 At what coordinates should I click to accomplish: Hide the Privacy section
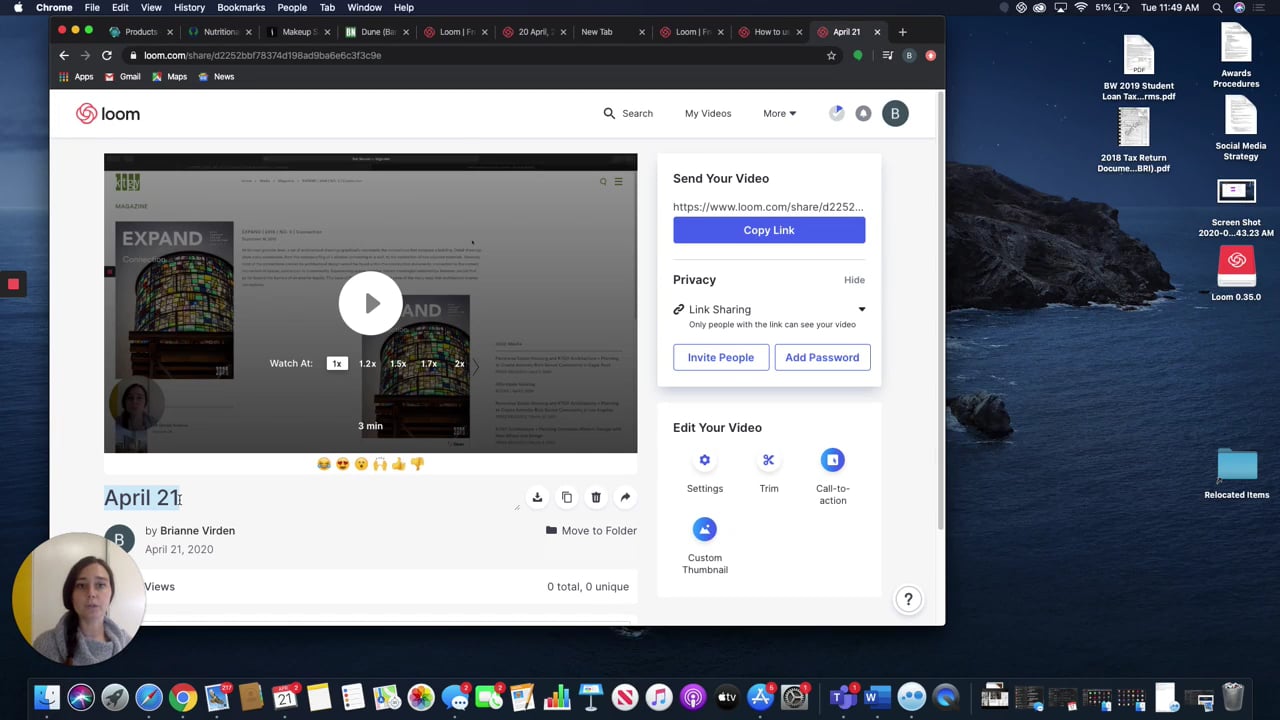854,280
